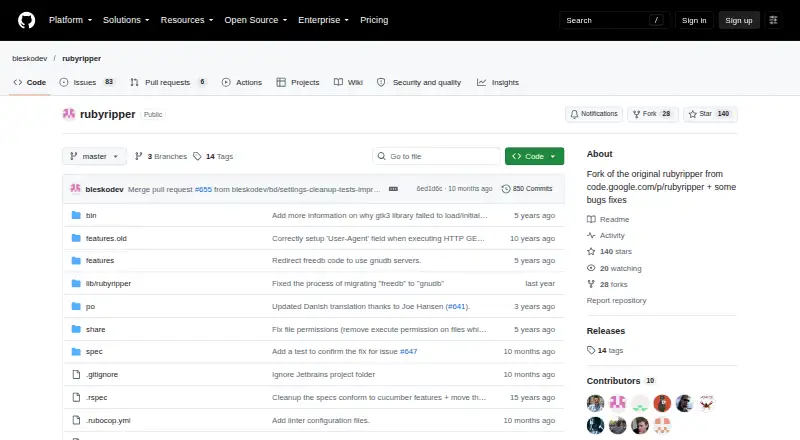Open the bleskodev owner link
This screenshot has height=440, width=800.
point(30,58)
